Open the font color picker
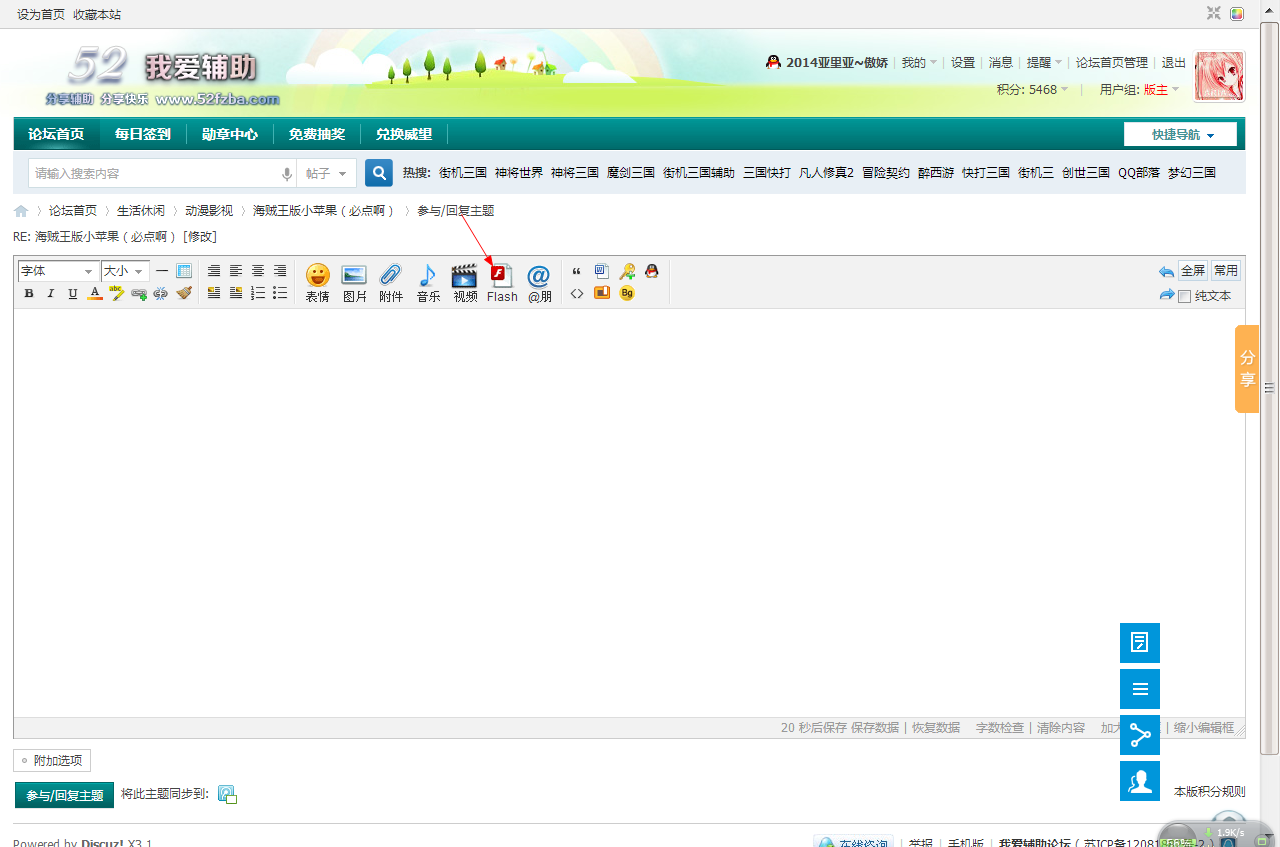 tap(95, 293)
